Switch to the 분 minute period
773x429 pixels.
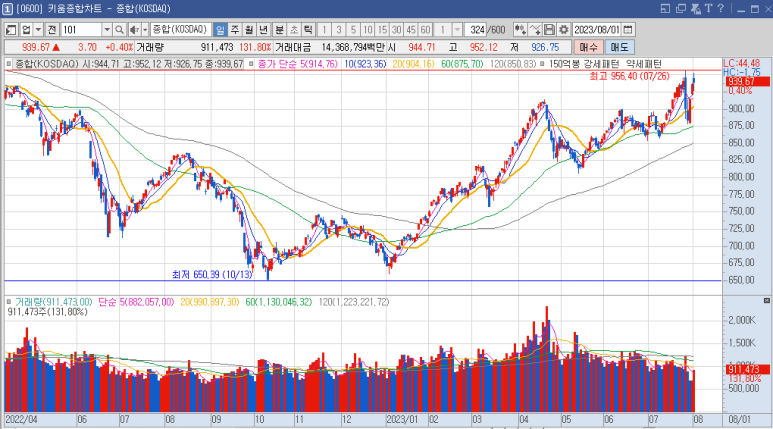point(280,30)
